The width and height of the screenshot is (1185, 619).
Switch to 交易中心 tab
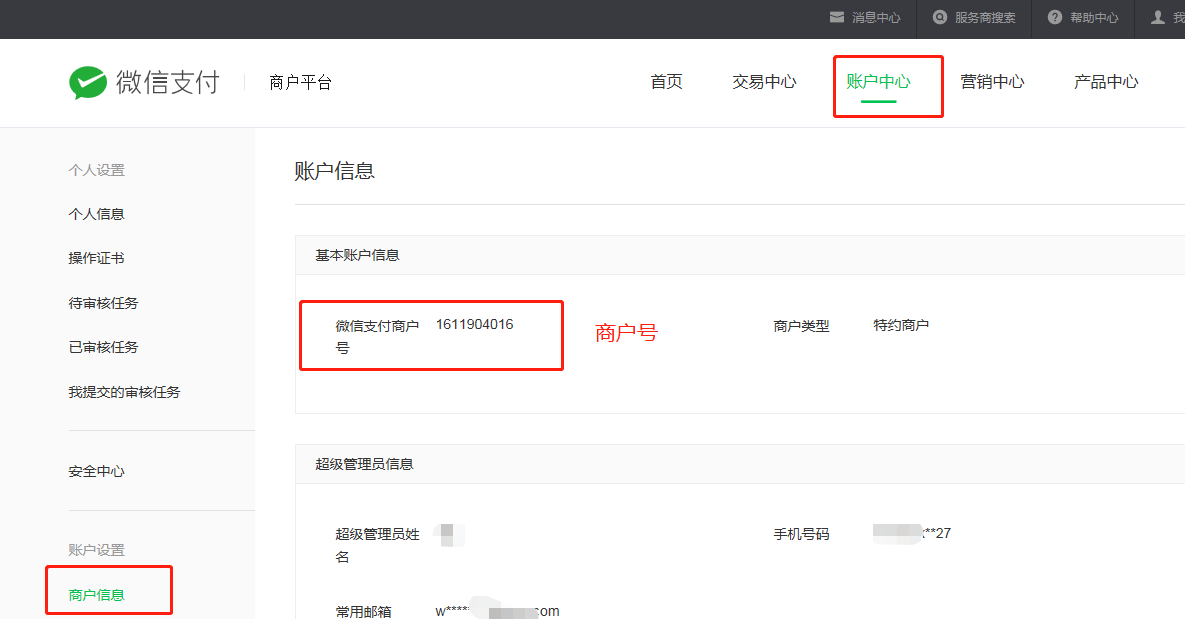tap(764, 82)
